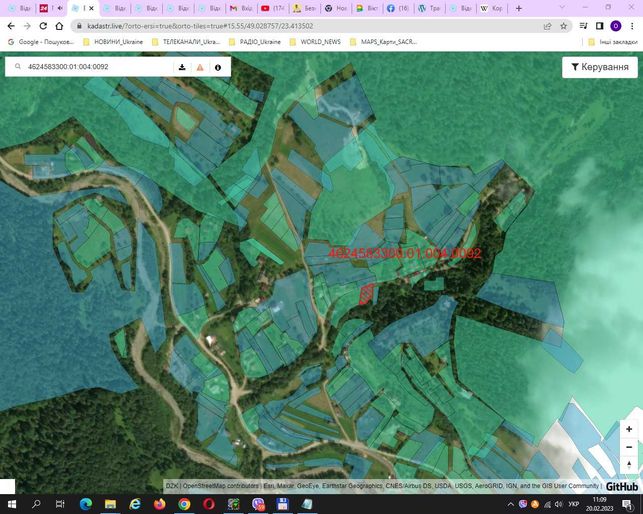Zoom out with the minus map button
The width and height of the screenshot is (643, 514).
pyautogui.click(x=629, y=447)
